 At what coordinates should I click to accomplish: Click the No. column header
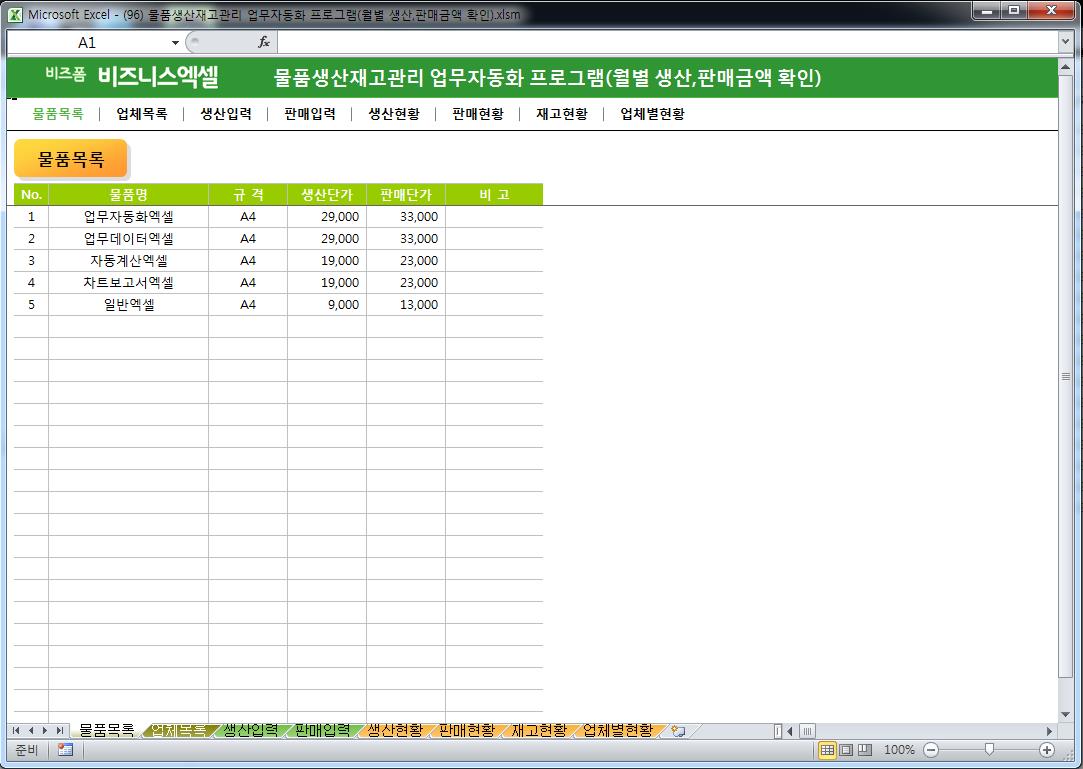(x=31, y=194)
